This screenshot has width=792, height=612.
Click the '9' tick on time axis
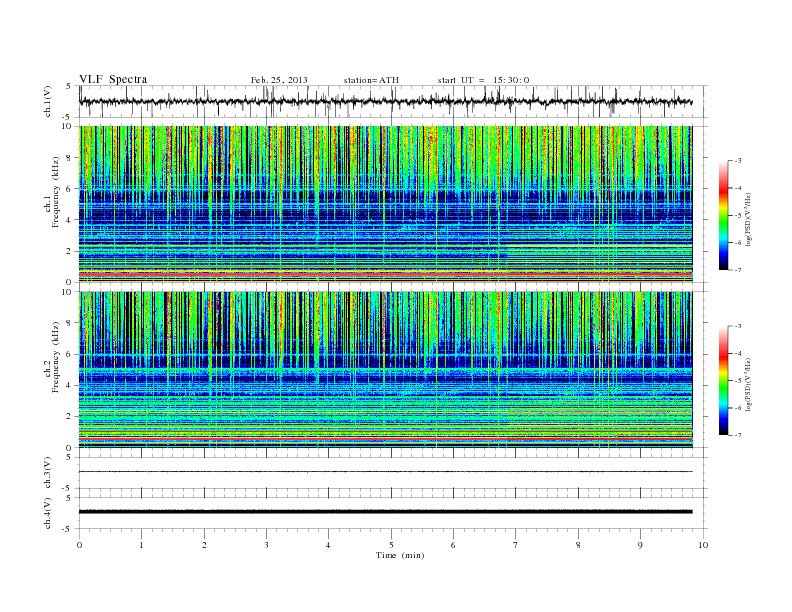640,545
